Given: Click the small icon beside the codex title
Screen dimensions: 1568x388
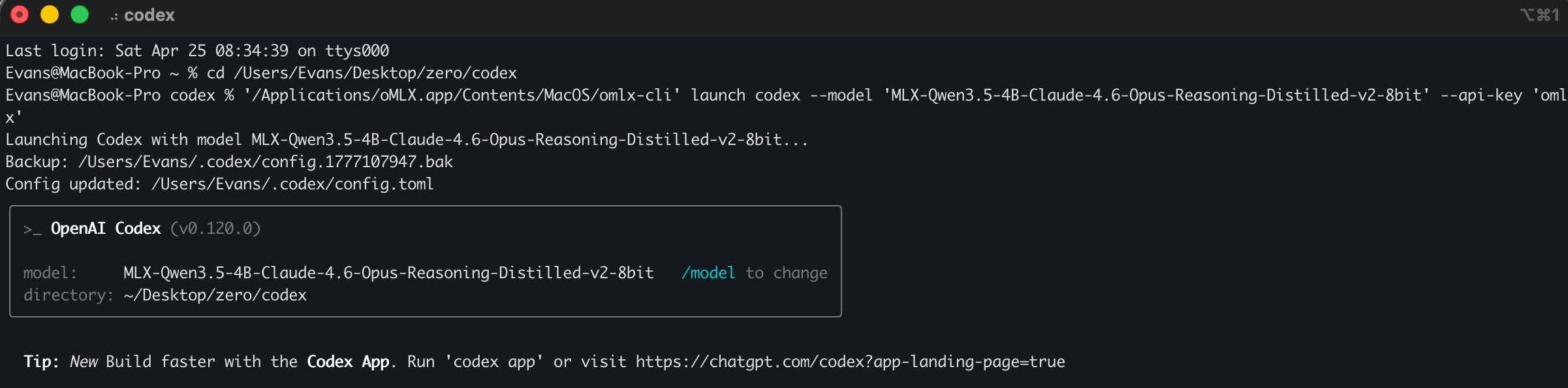Looking at the screenshot, I should point(114,16).
